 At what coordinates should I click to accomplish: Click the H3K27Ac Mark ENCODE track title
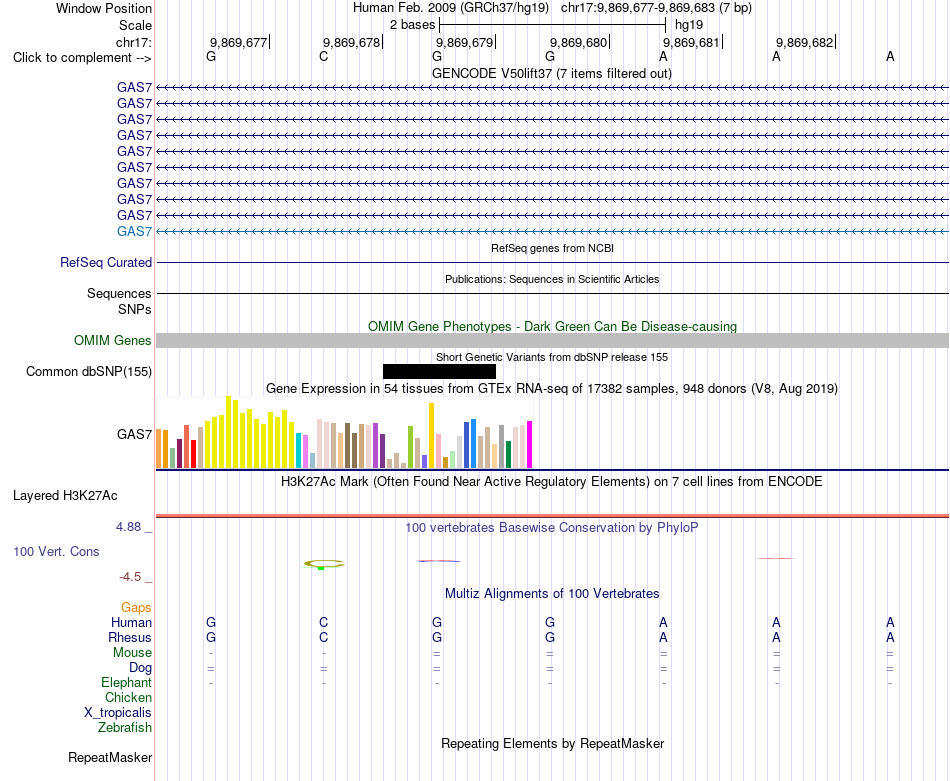tap(552, 482)
